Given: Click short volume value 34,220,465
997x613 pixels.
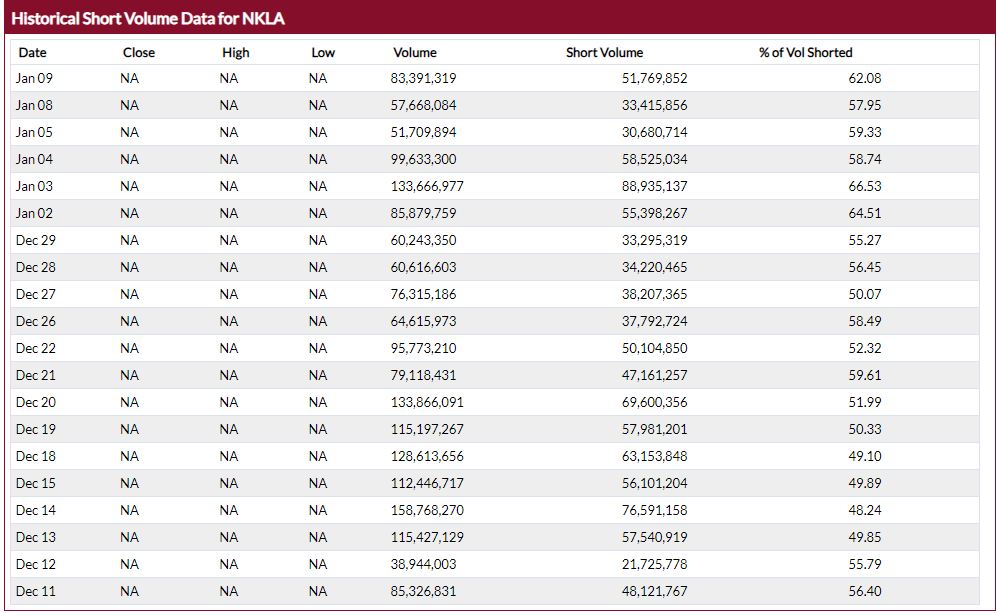Looking at the screenshot, I should (654, 267).
